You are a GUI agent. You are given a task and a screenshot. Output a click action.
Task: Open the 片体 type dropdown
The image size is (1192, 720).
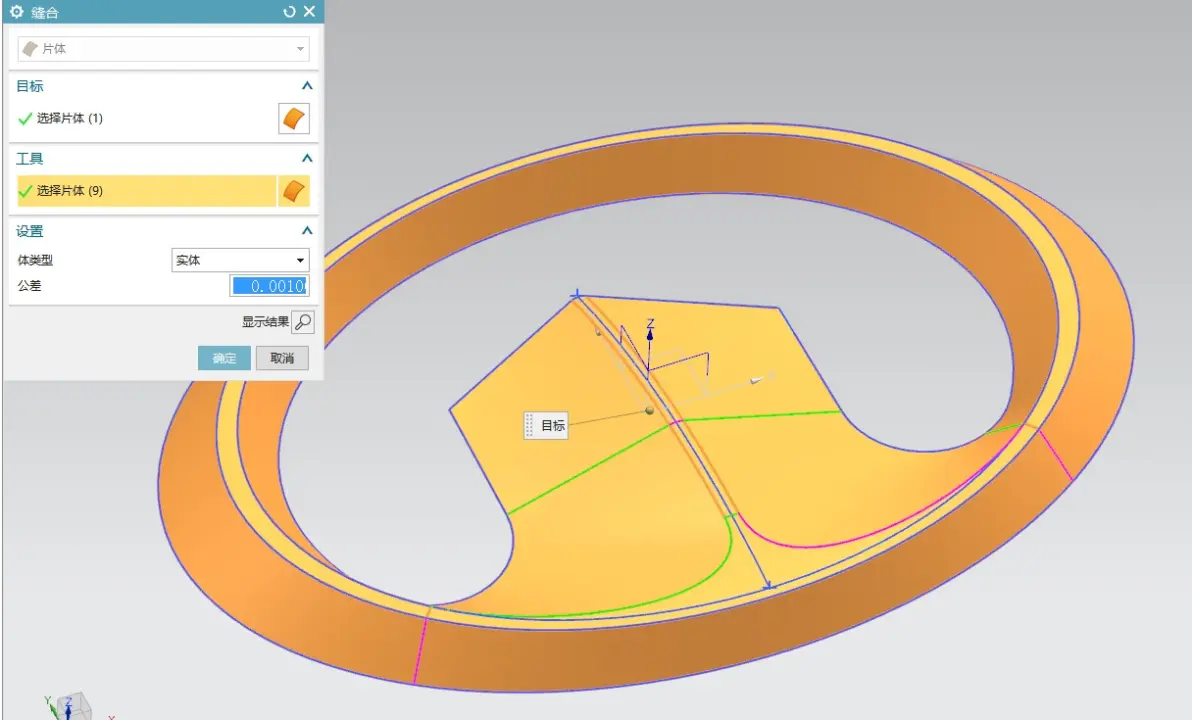[163, 49]
